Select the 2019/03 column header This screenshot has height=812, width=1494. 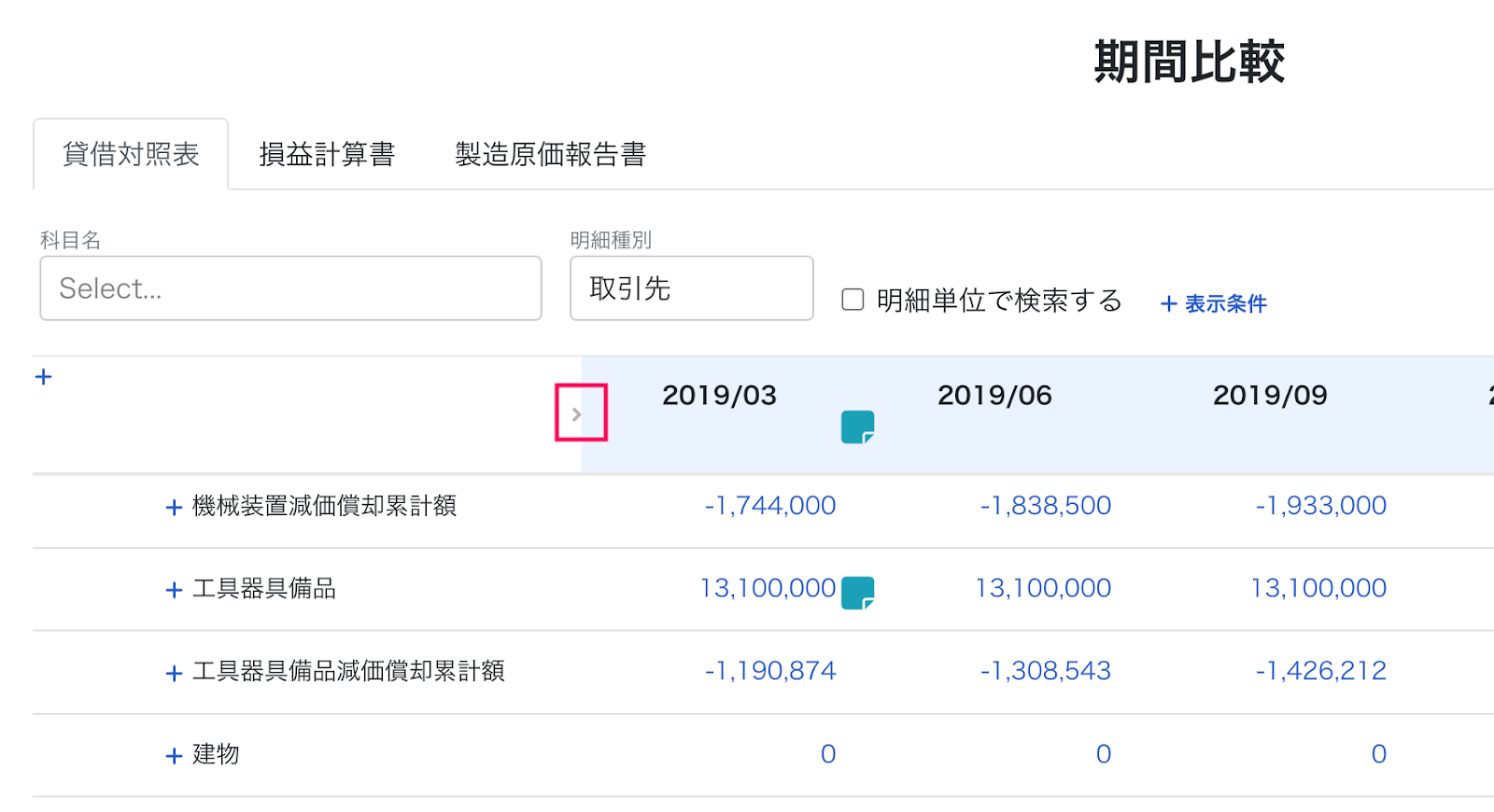(719, 396)
